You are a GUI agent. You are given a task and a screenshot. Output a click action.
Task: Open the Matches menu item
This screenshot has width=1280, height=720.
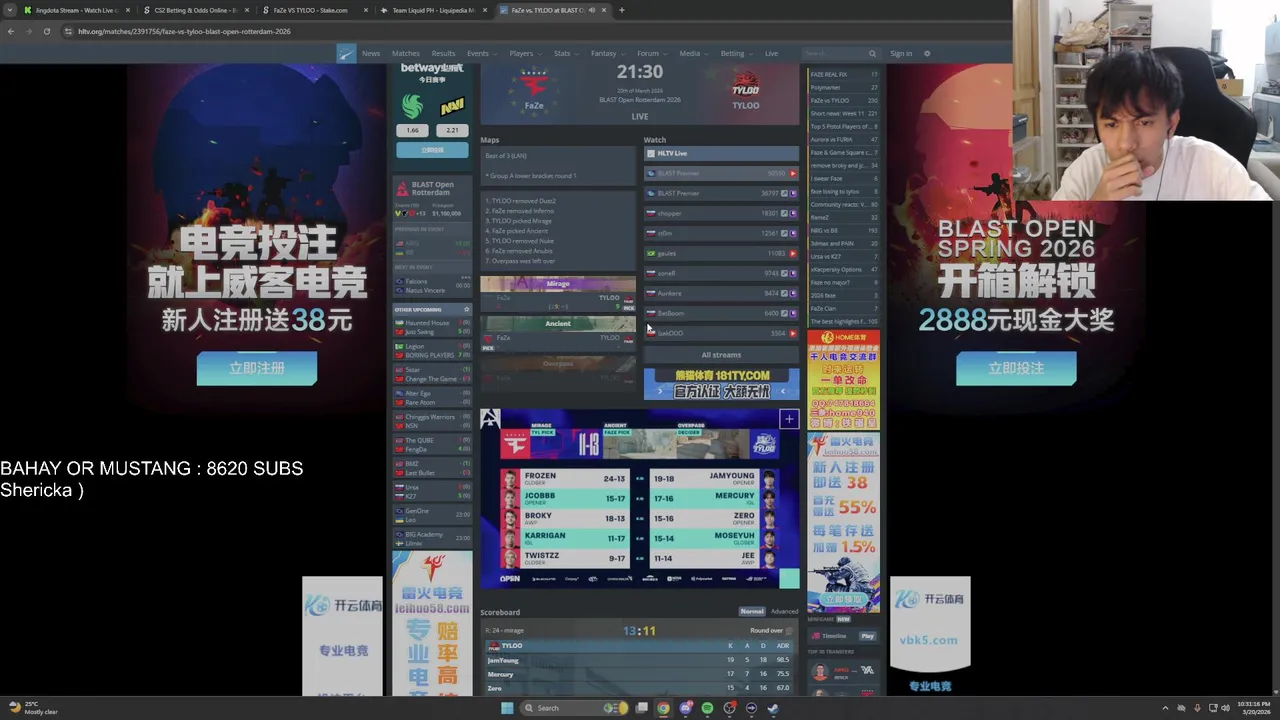click(406, 53)
